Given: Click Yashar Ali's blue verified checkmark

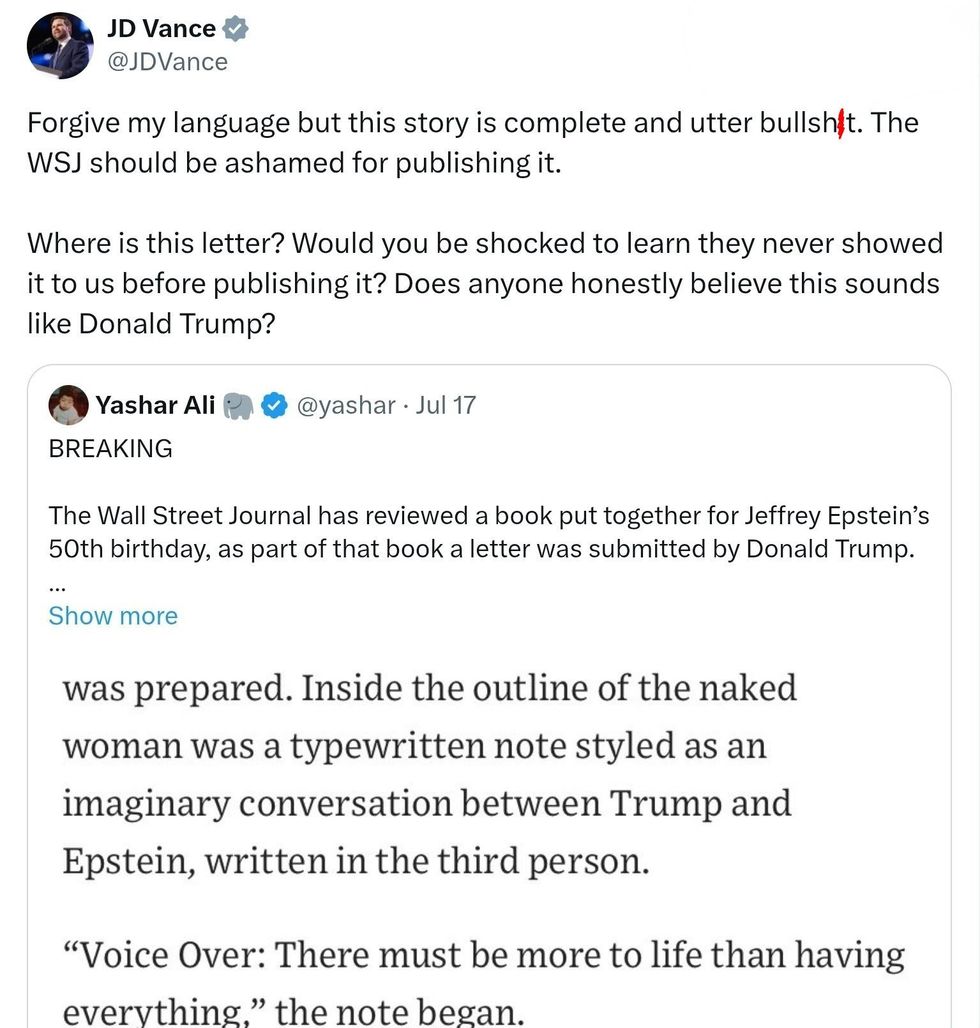Looking at the screenshot, I should [x=272, y=405].
